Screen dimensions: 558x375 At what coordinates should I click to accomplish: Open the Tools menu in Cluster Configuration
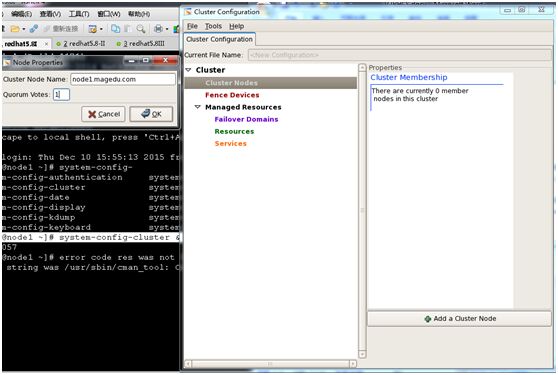coord(213,26)
